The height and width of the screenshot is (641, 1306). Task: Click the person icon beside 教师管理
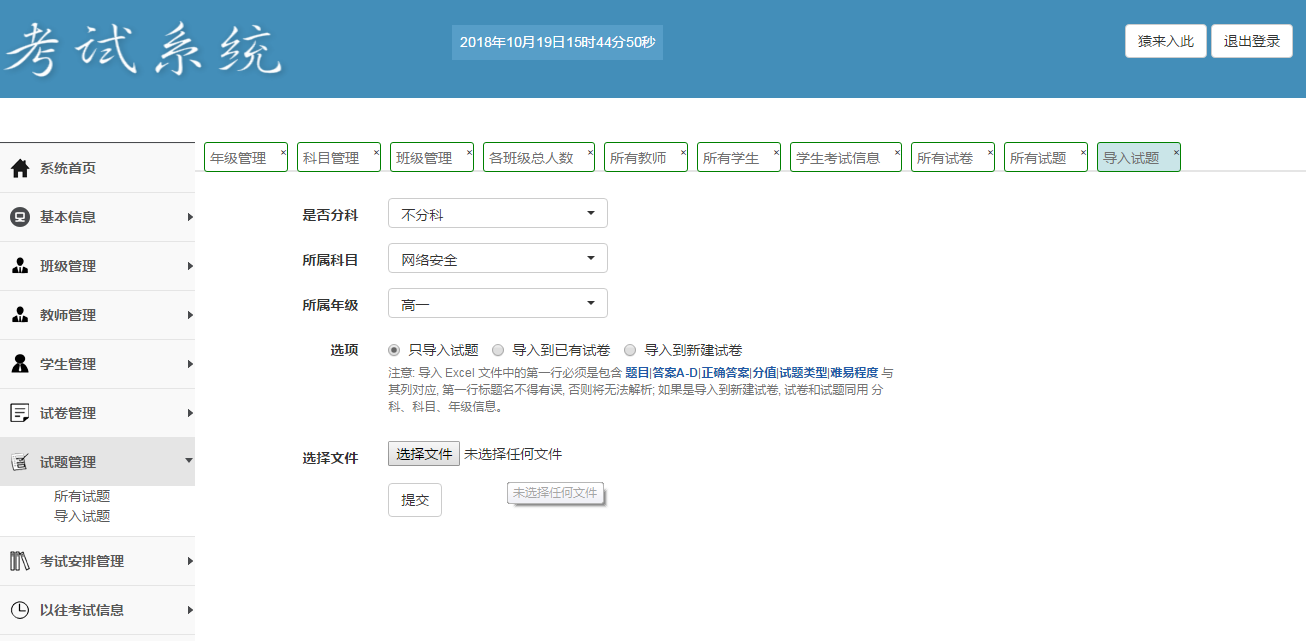point(20,315)
